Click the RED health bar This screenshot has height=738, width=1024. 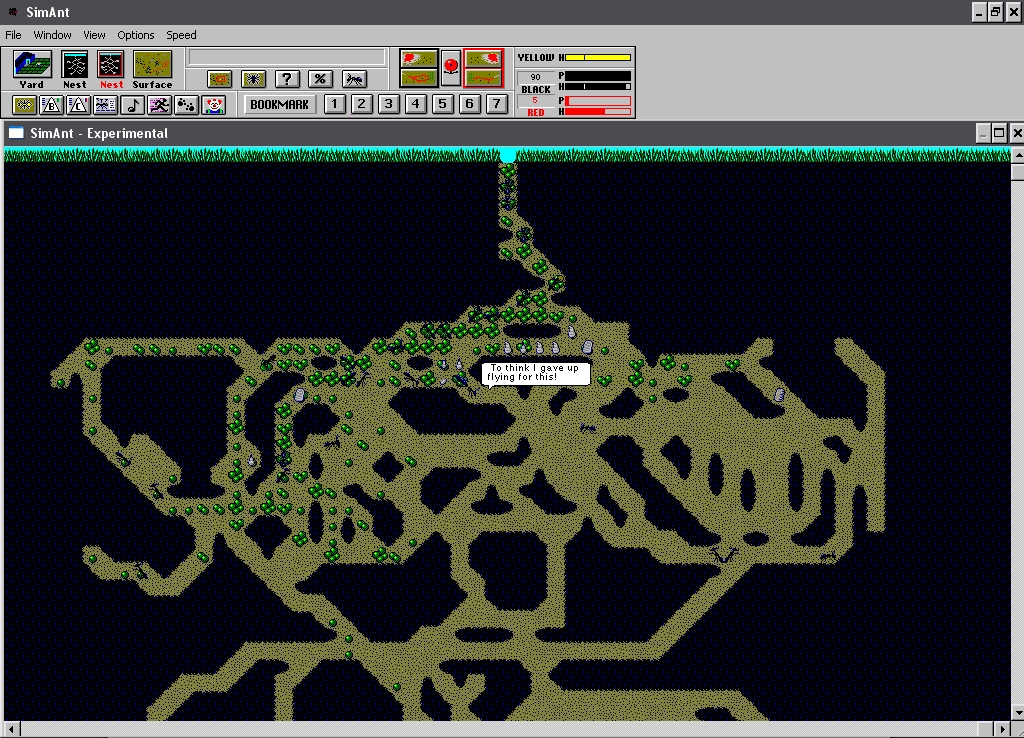click(x=598, y=112)
